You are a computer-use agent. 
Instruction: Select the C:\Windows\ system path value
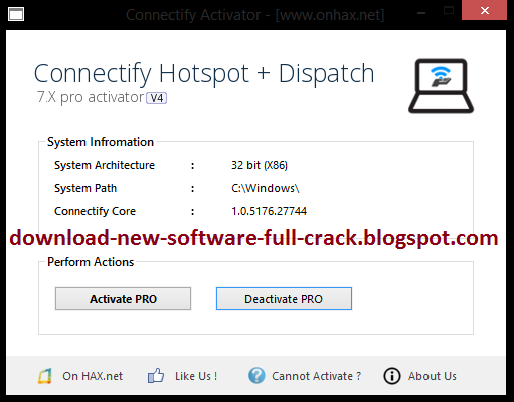coord(265,188)
